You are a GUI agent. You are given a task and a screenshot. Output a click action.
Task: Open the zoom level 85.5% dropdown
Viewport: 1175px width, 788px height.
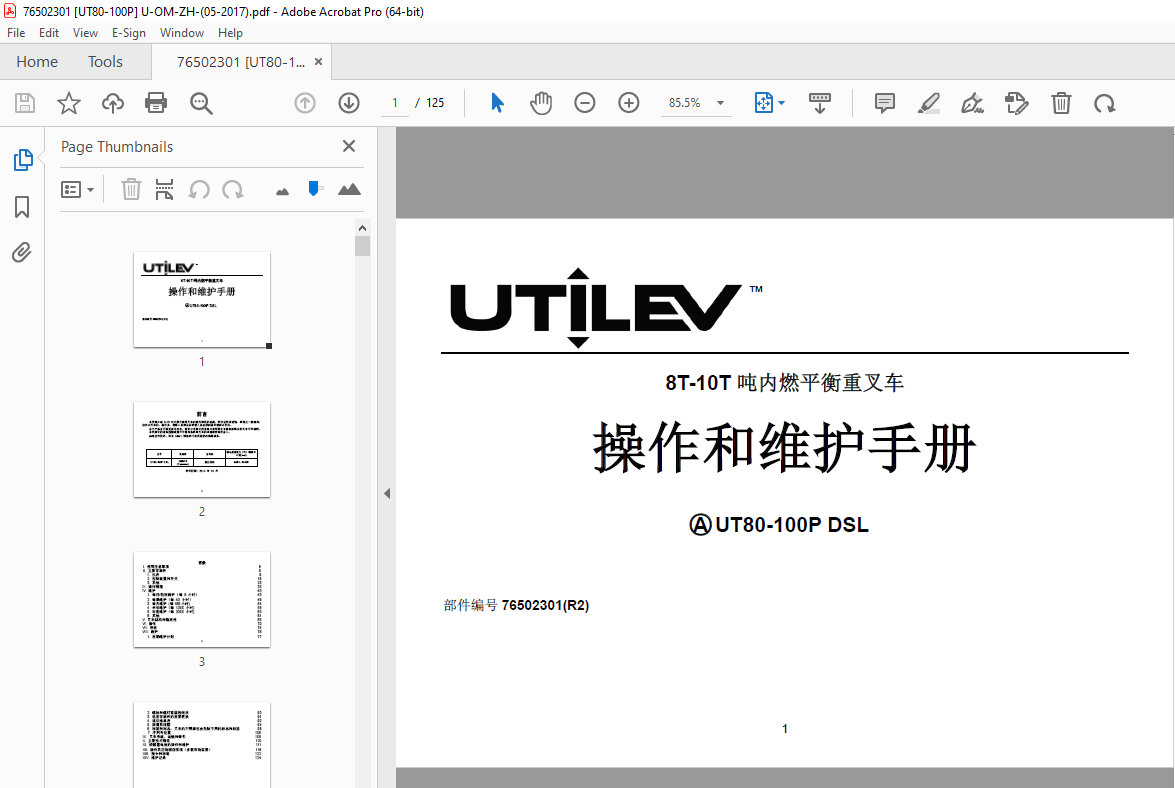(x=720, y=103)
